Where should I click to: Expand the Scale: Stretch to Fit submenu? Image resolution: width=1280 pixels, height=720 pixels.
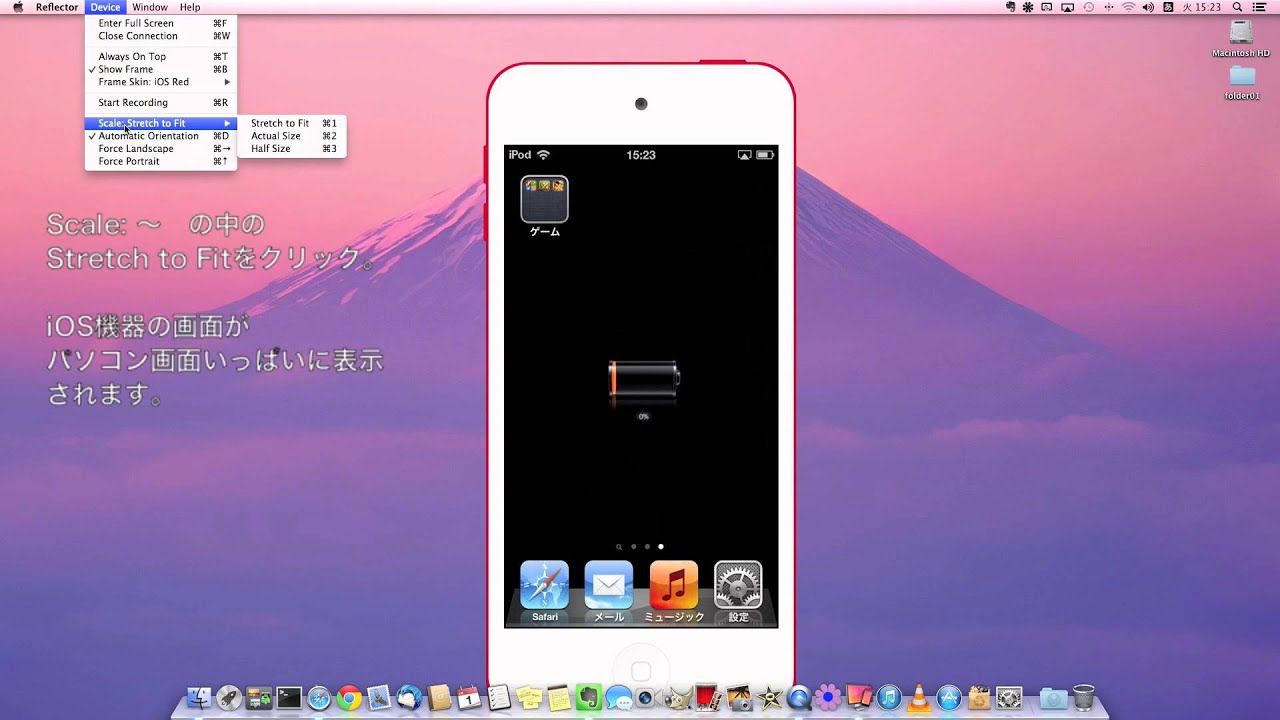coord(161,123)
